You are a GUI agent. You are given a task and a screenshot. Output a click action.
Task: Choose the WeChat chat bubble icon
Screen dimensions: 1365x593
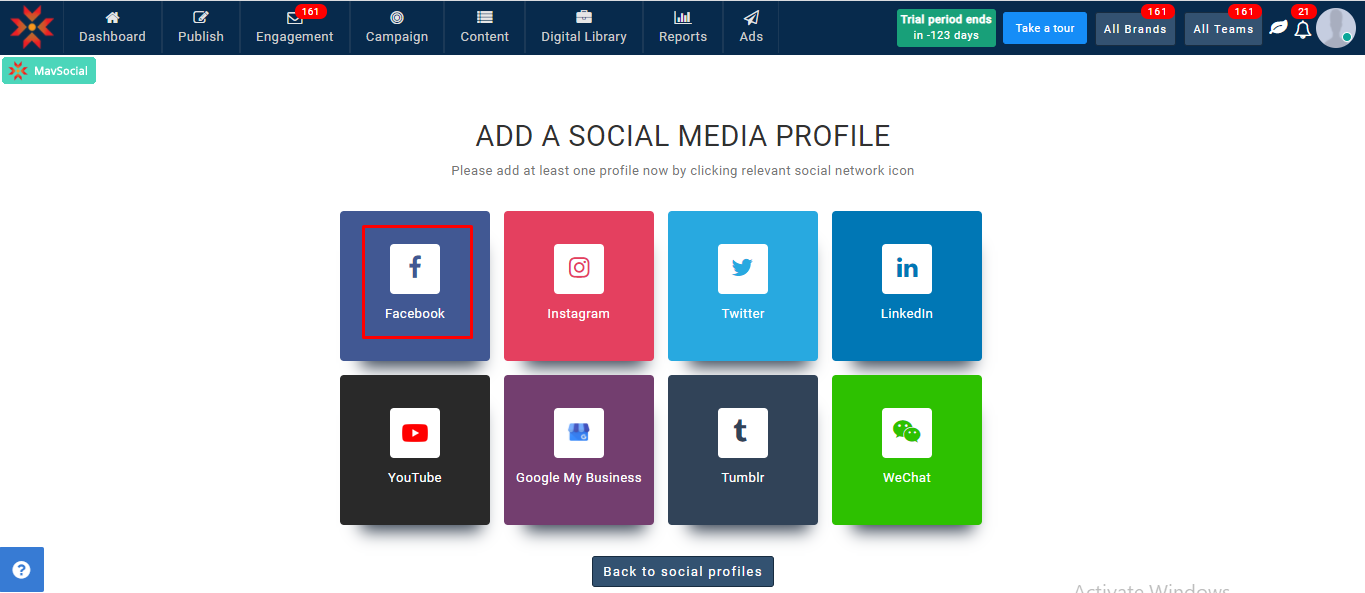[907, 433]
